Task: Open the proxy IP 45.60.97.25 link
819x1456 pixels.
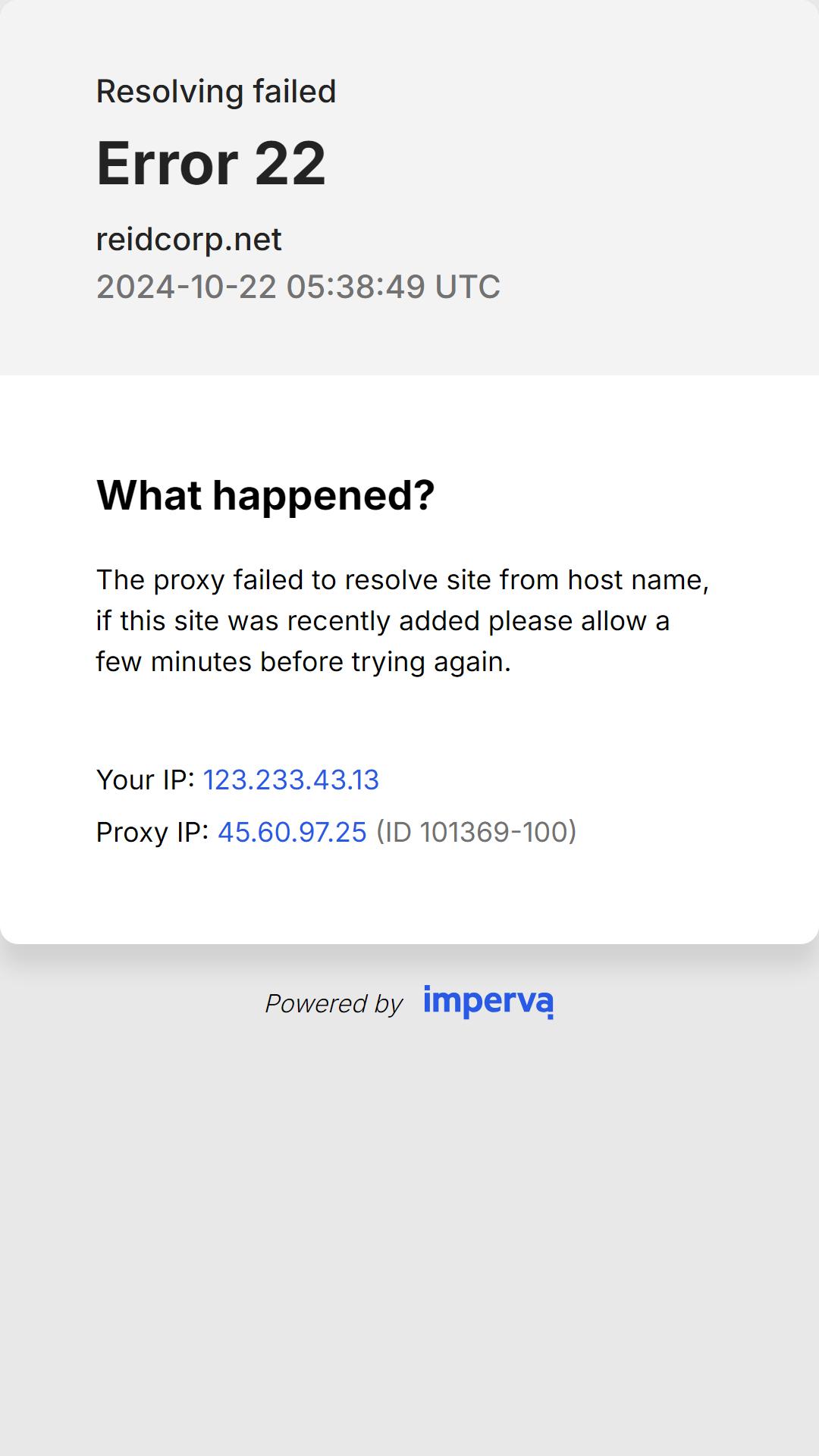Action: click(292, 832)
